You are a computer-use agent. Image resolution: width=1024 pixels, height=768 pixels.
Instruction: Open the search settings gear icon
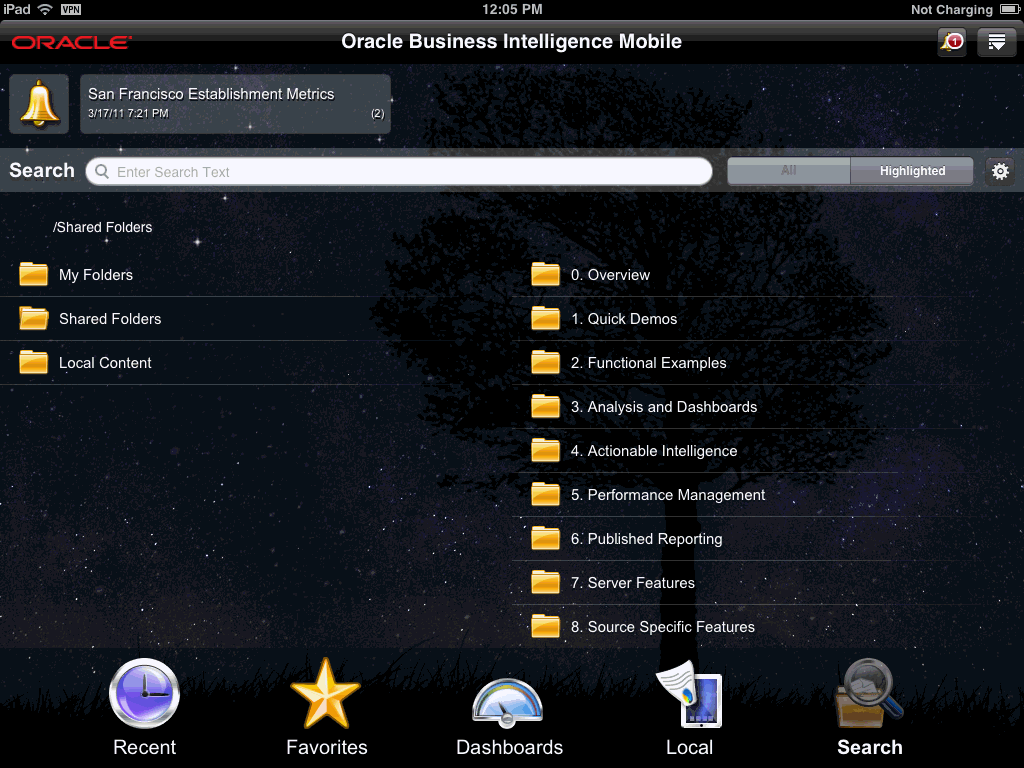999,170
